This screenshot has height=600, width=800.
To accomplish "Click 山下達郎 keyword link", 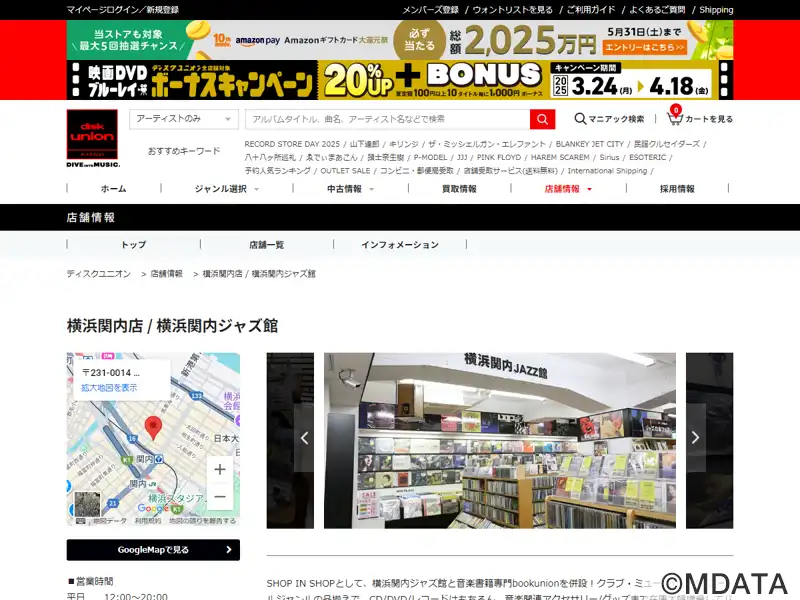I will [x=364, y=144].
